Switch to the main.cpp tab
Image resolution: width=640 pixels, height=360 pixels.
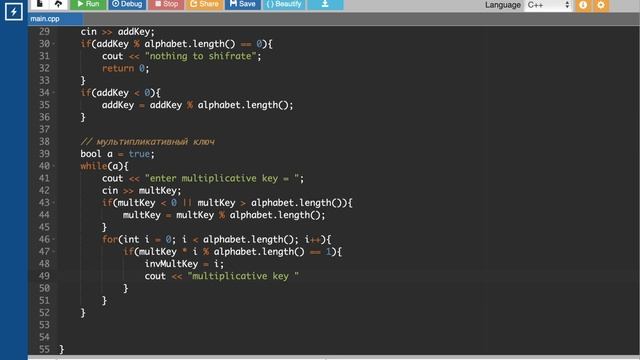55,19
